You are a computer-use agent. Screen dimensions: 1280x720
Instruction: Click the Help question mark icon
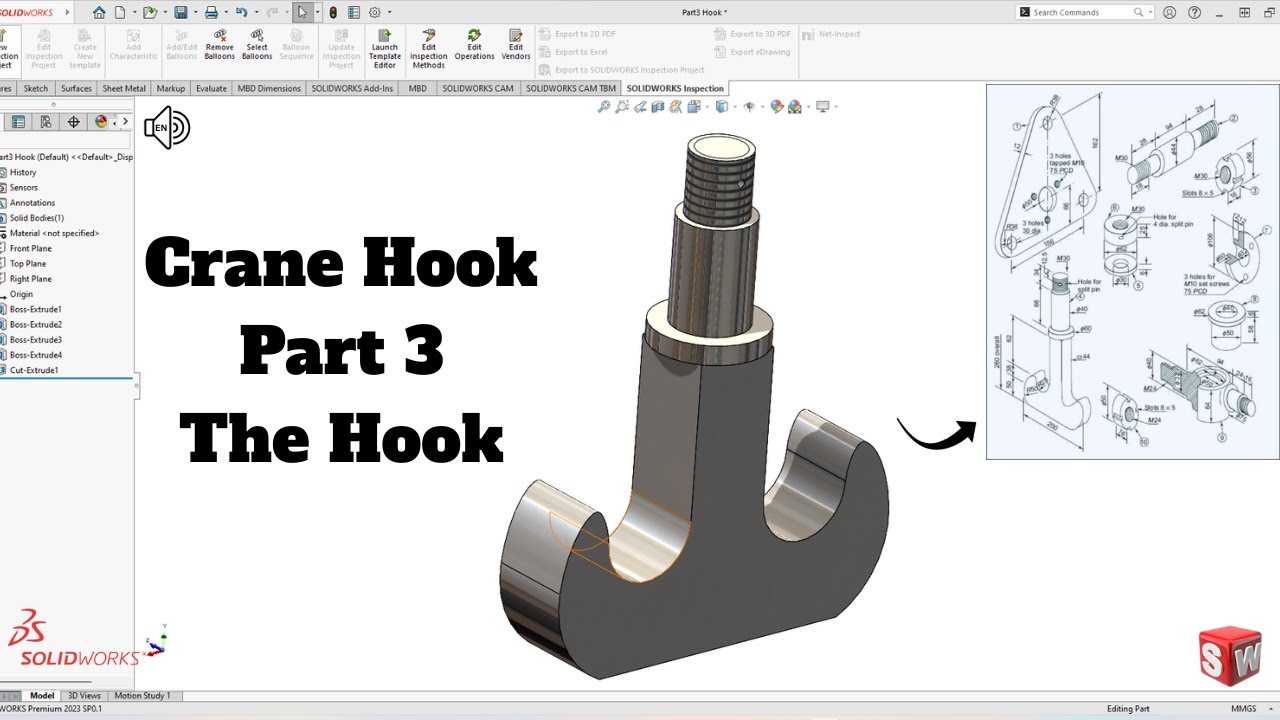click(1194, 12)
